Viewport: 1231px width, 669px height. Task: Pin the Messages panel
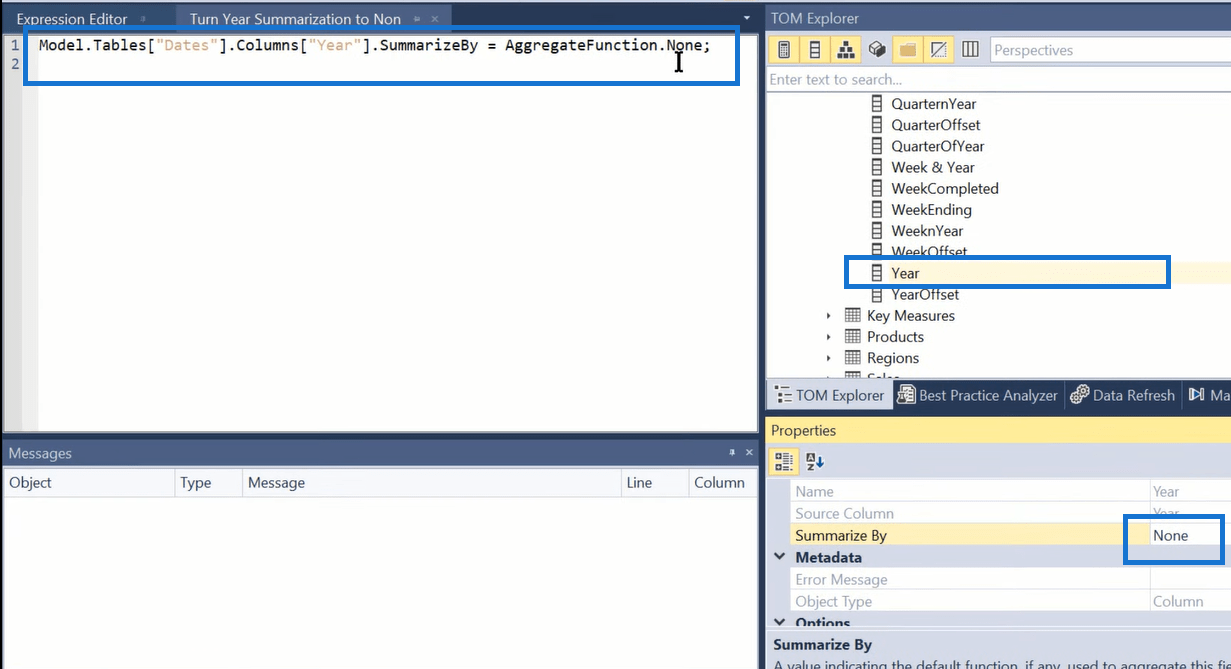(x=731, y=453)
